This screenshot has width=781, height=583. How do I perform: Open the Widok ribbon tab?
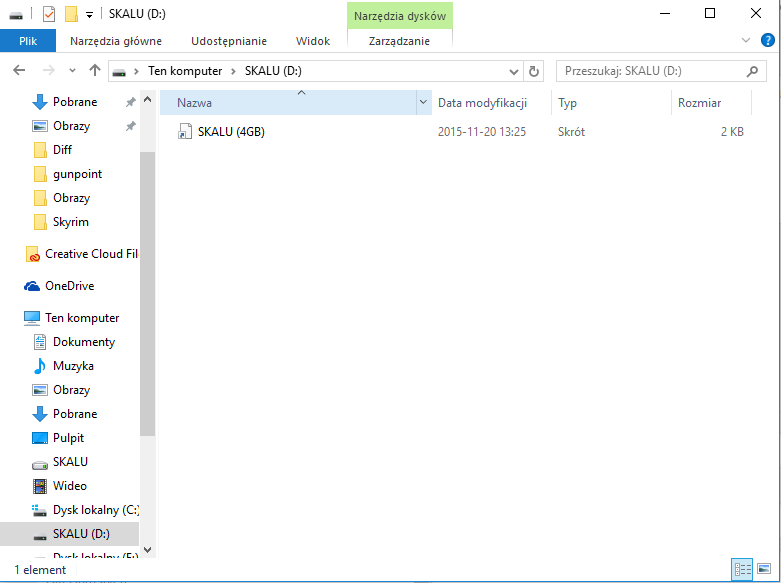313,41
